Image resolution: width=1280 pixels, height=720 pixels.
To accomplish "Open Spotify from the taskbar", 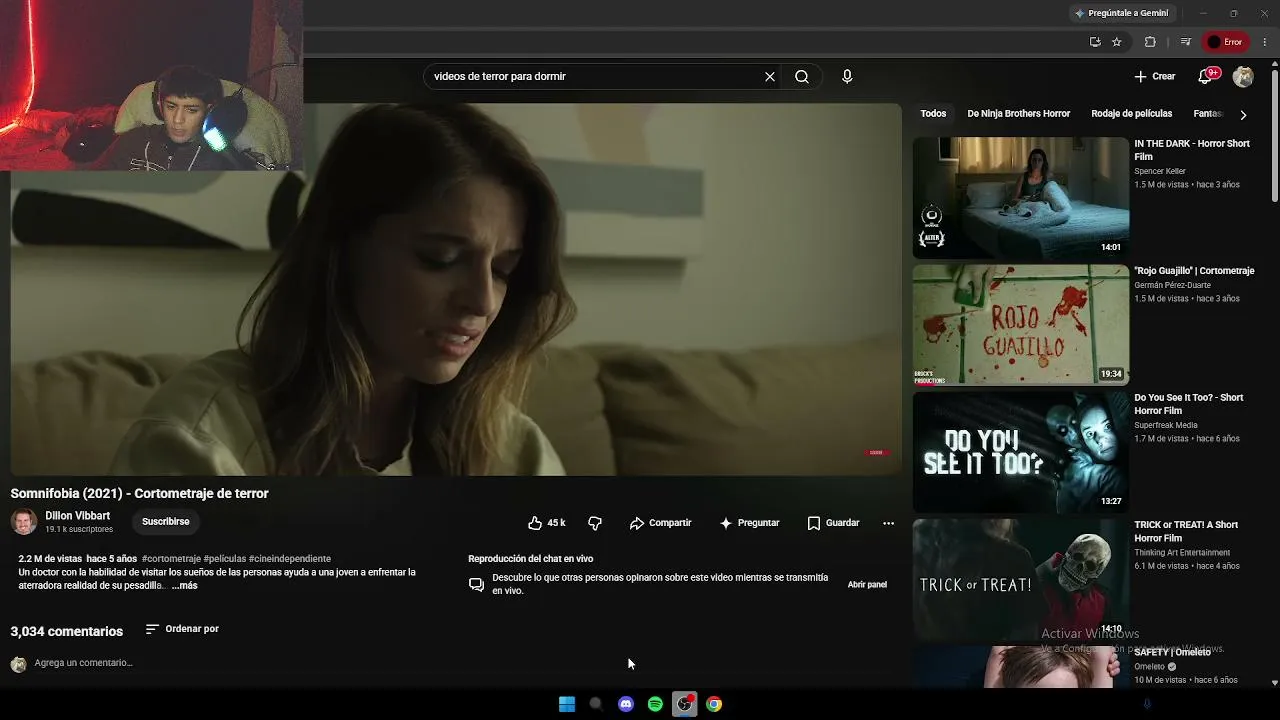I will (x=655, y=704).
